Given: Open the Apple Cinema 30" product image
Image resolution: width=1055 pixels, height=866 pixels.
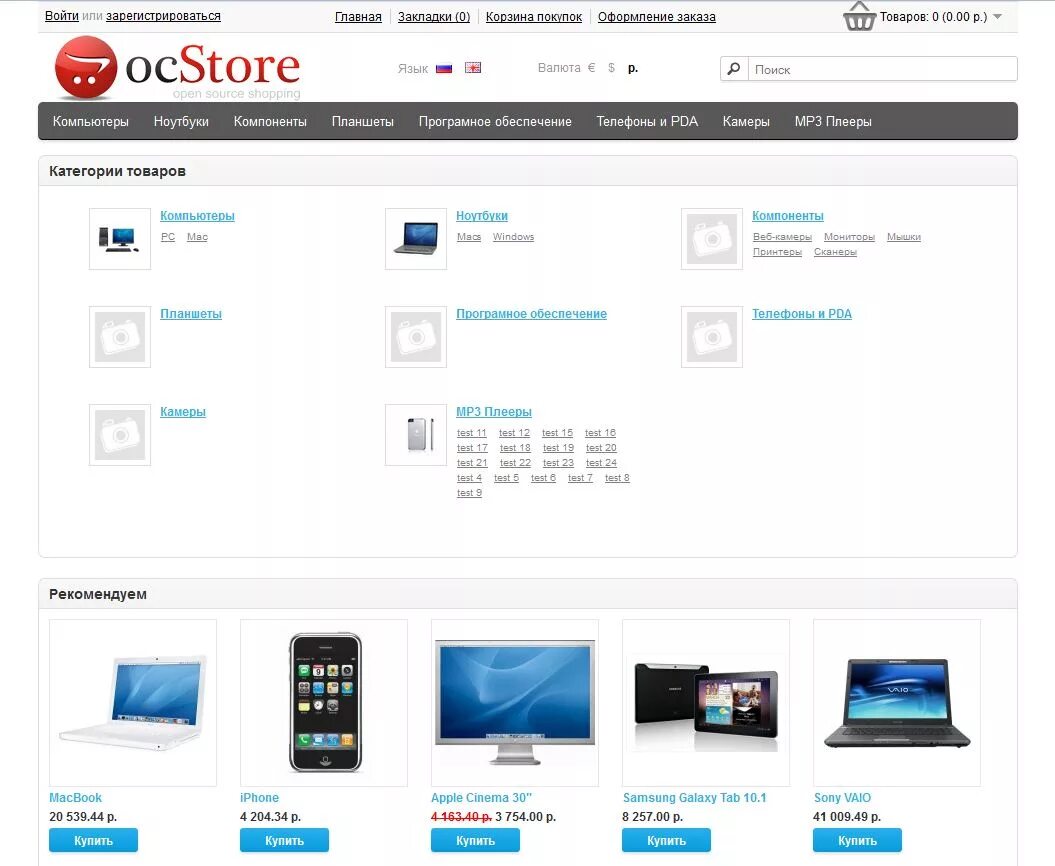Looking at the screenshot, I should click(x=515, y=703).
